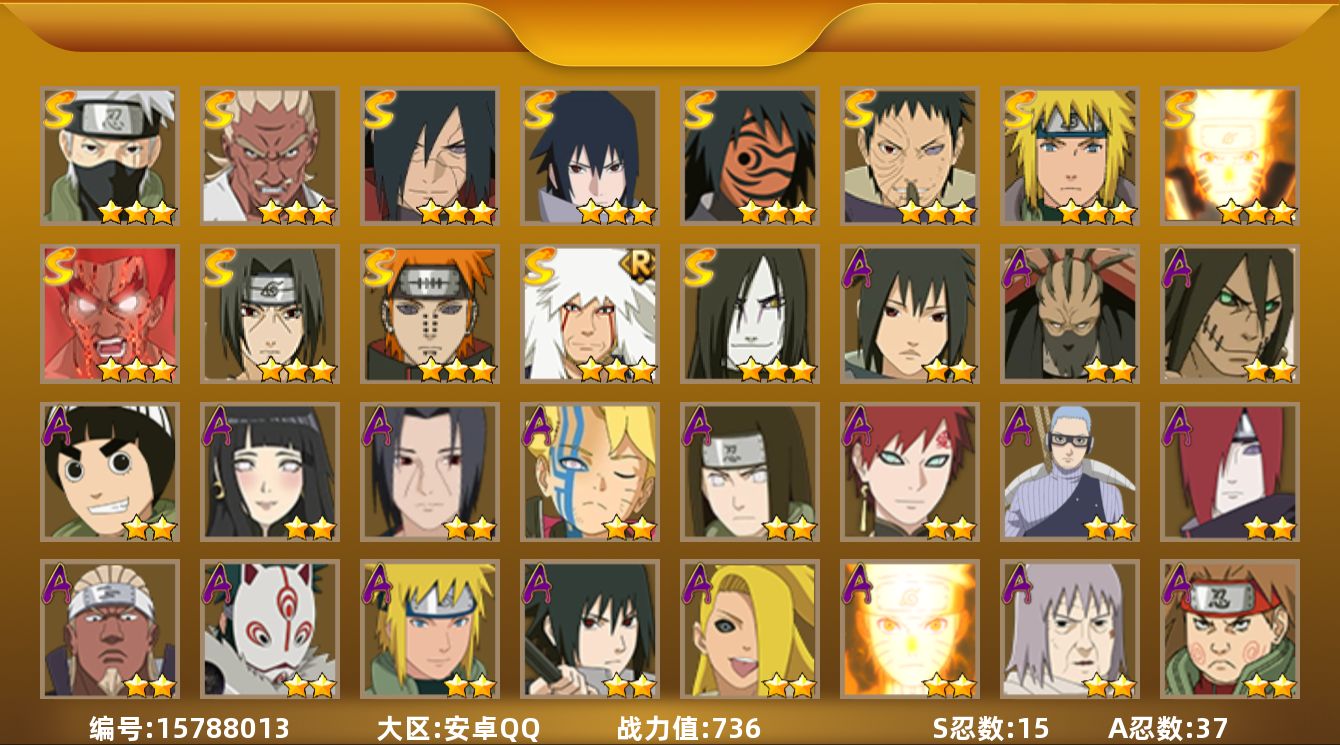The width and height of the screenshot is (1340, 745).
Task: Click the 战力值:736 power label
Action: 689,728
